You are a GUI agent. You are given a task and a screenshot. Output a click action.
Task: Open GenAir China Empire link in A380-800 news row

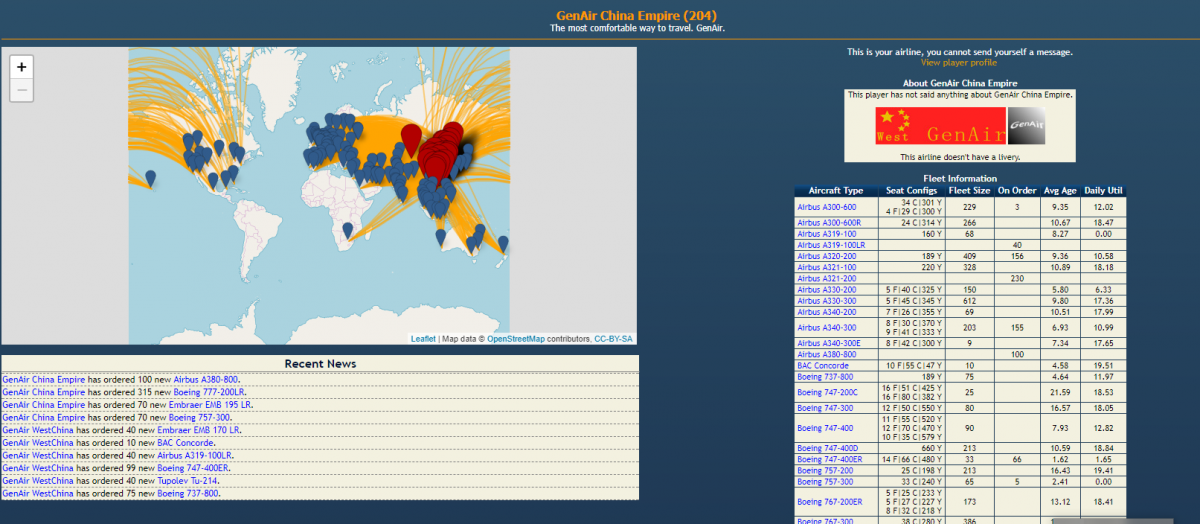pyautogui.click(x=44, y=380)
